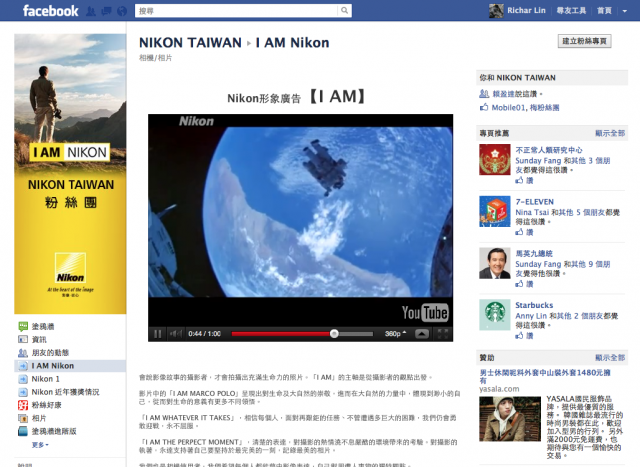Click the Richar Lin profile name

click(526, 11)
